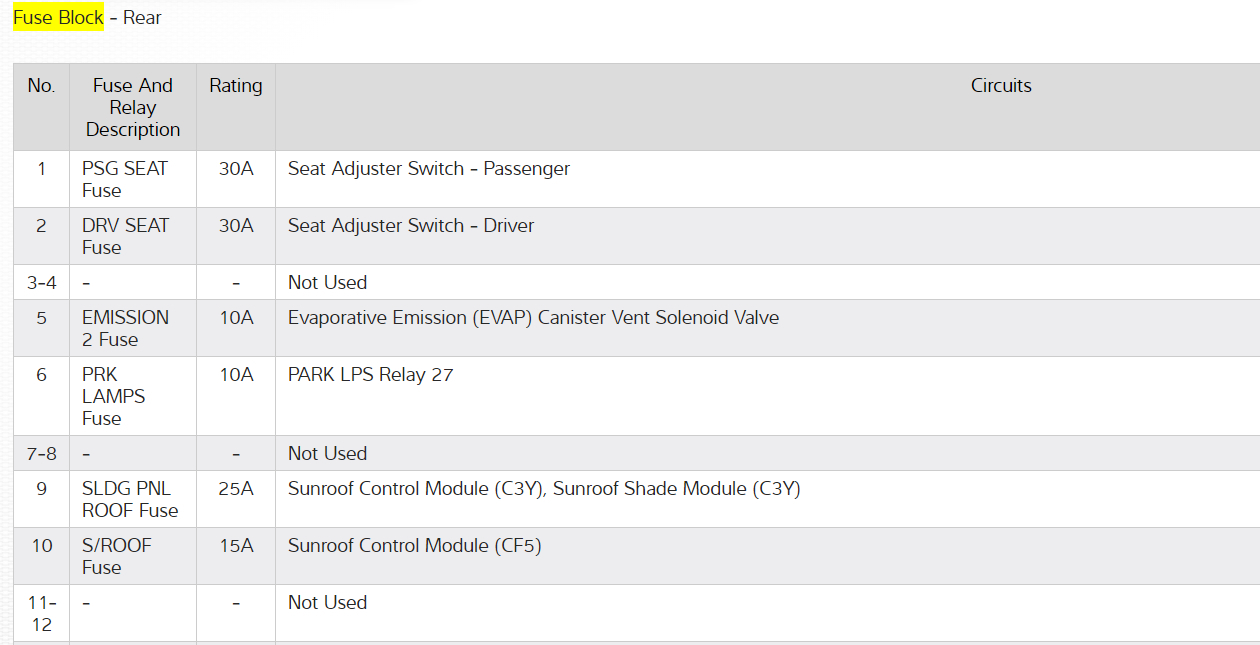Click the 25A rating cell
Image resolution: width=1260 pixels, height=645 pixels.
pyautogui.click(x=236, y=489)
